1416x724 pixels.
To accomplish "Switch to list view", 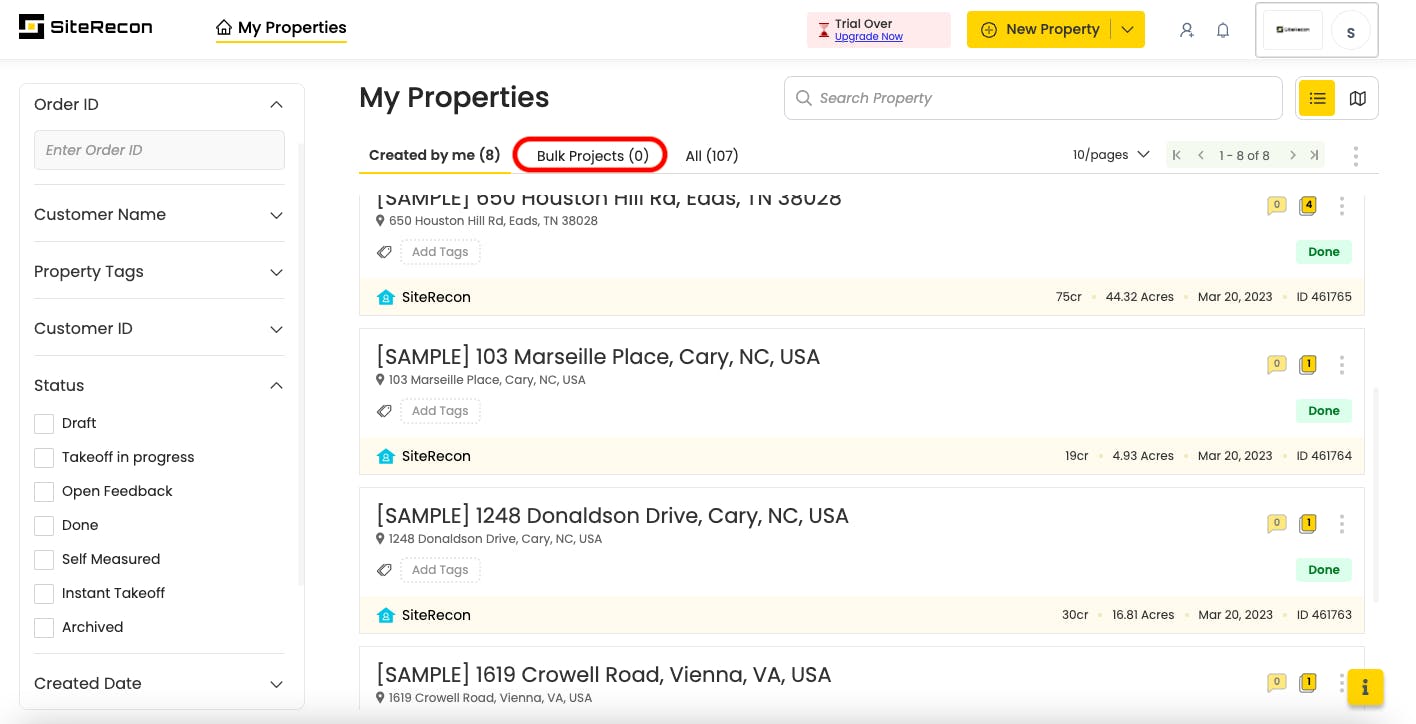I will click(x=1317, y=98).
